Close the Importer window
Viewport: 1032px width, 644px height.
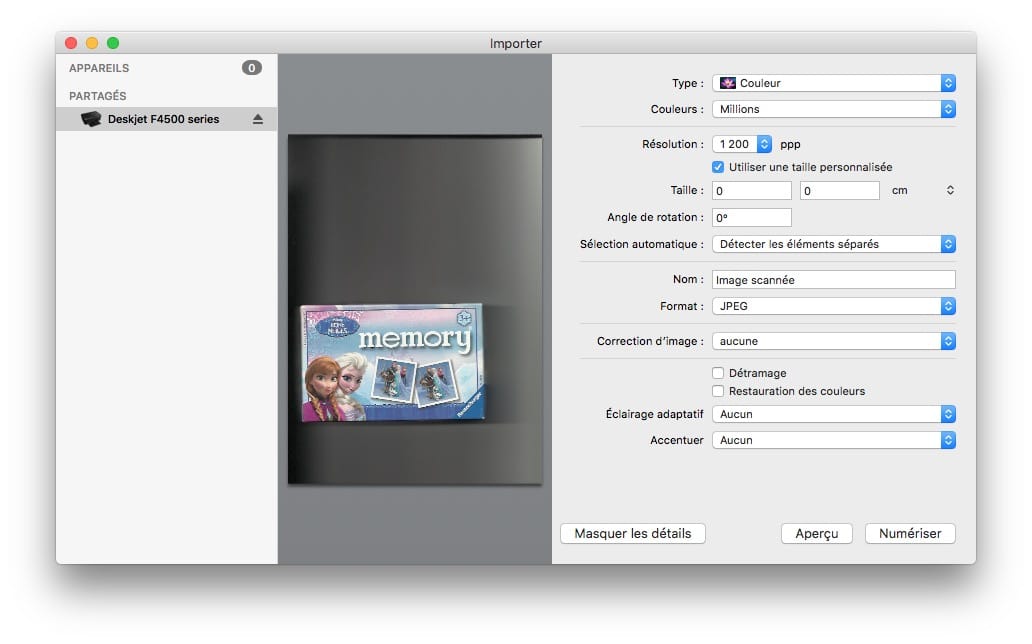click(x=71, y=43)
